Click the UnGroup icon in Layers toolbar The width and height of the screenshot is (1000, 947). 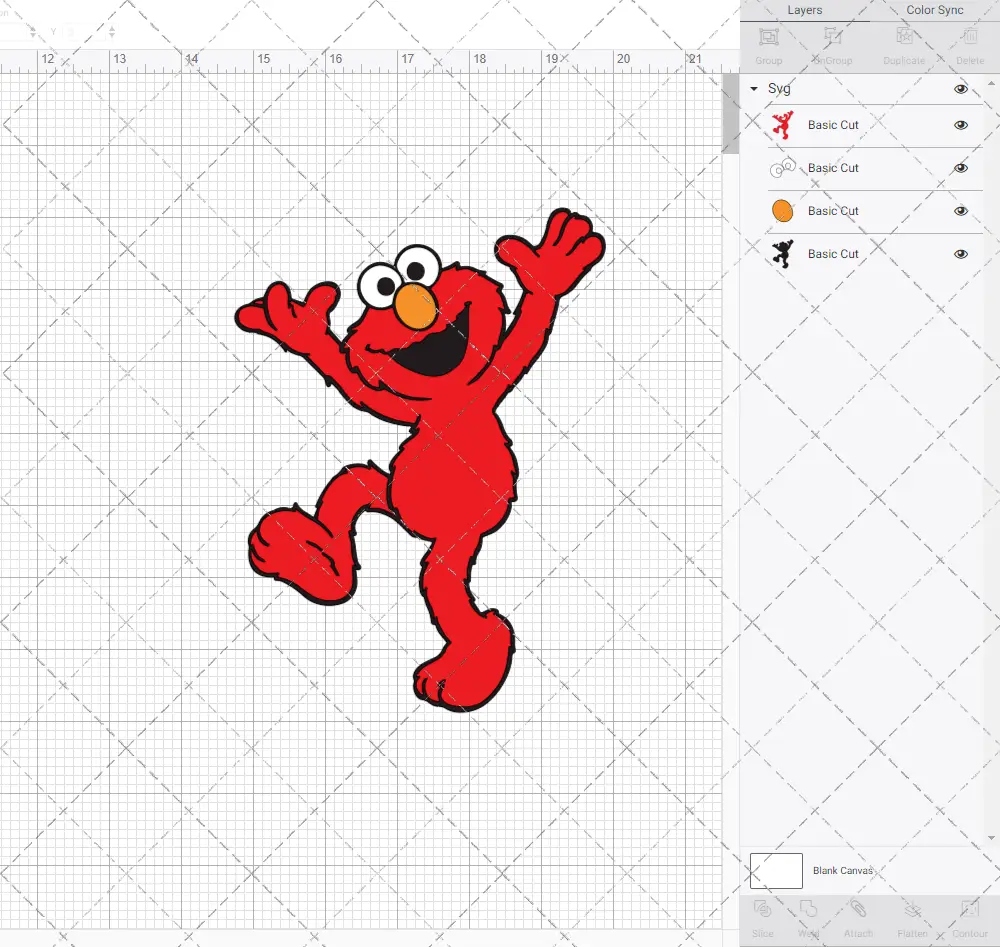coord(832,37)
